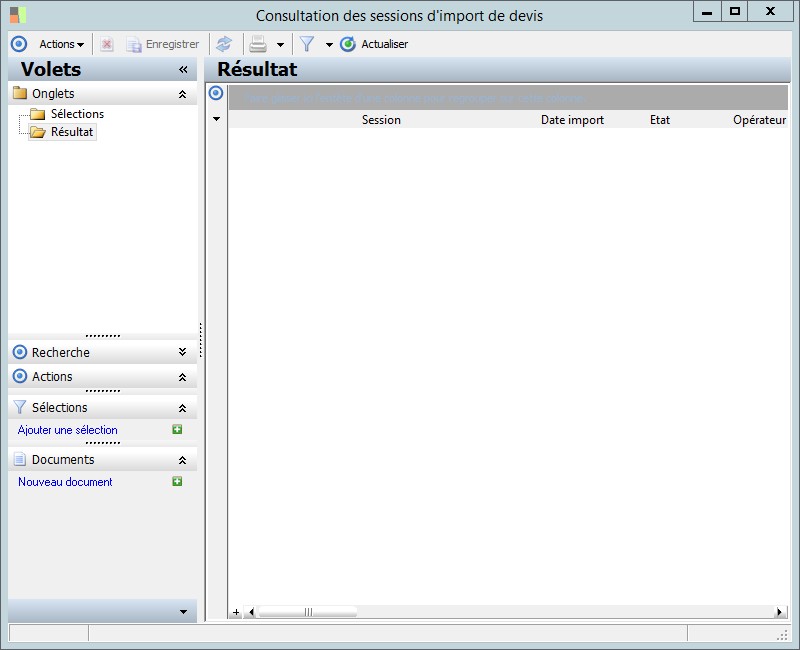
Task: Sort by the Date import column header
Action: (572, 120)
